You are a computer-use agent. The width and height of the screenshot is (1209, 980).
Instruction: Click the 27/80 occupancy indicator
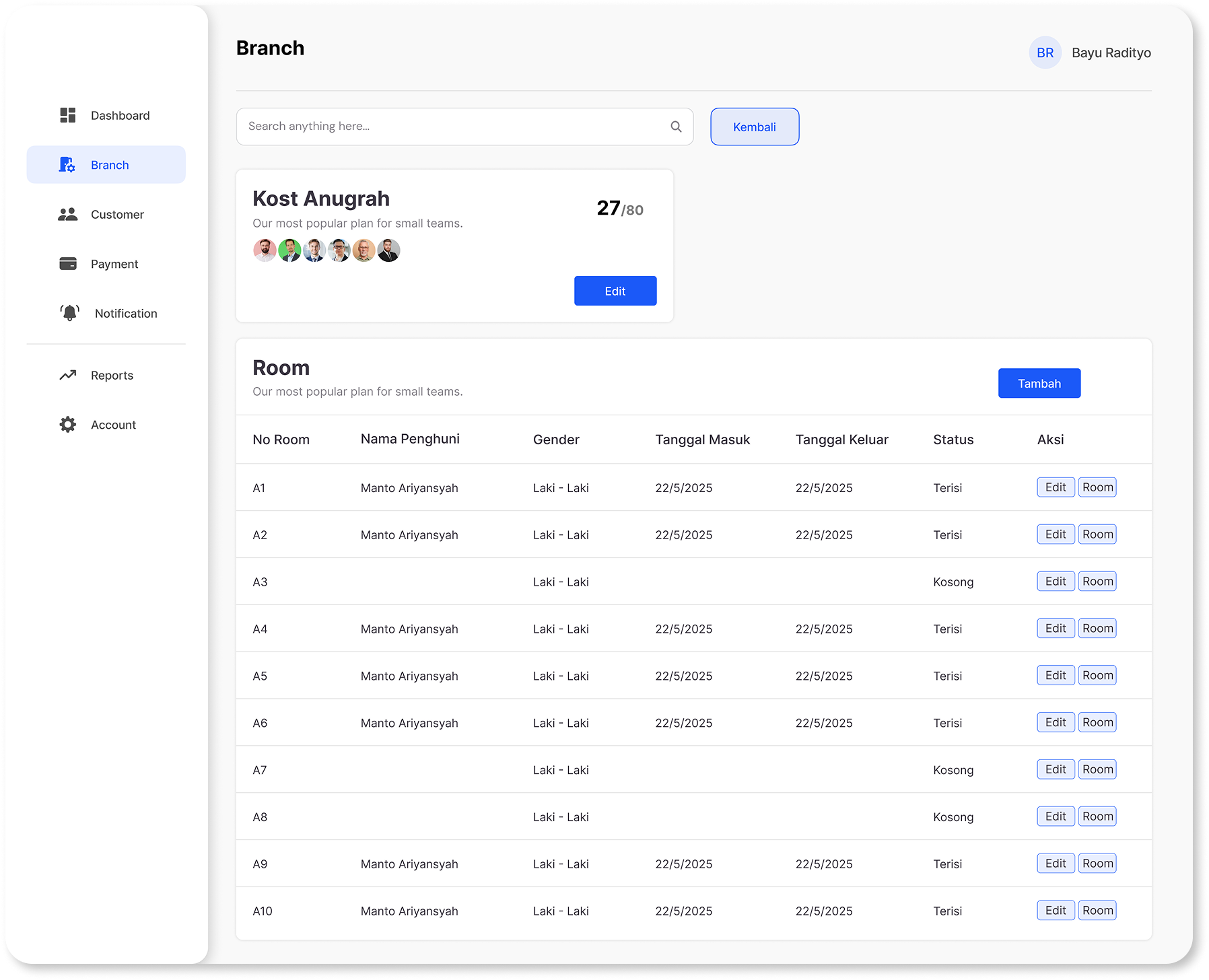pos(619,208)
